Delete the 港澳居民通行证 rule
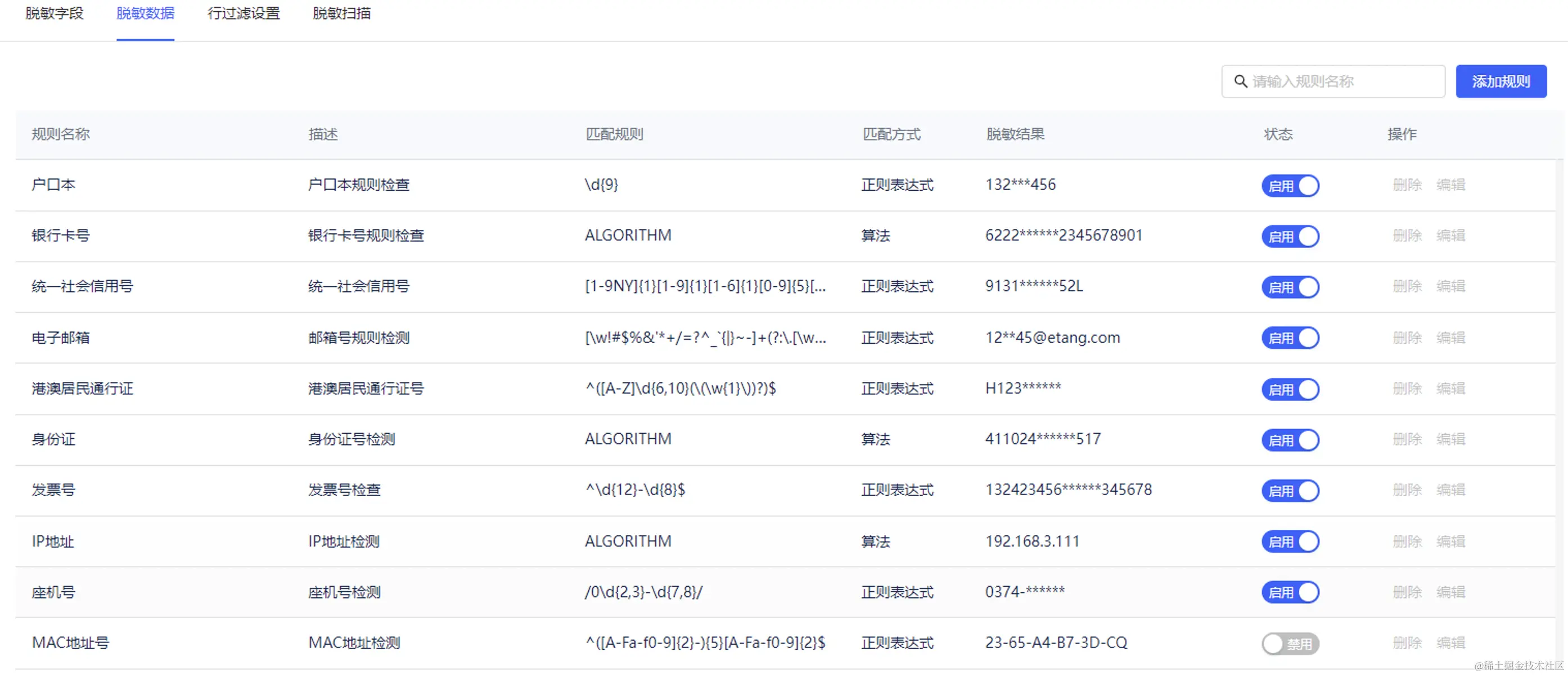 click(1407, 388)
